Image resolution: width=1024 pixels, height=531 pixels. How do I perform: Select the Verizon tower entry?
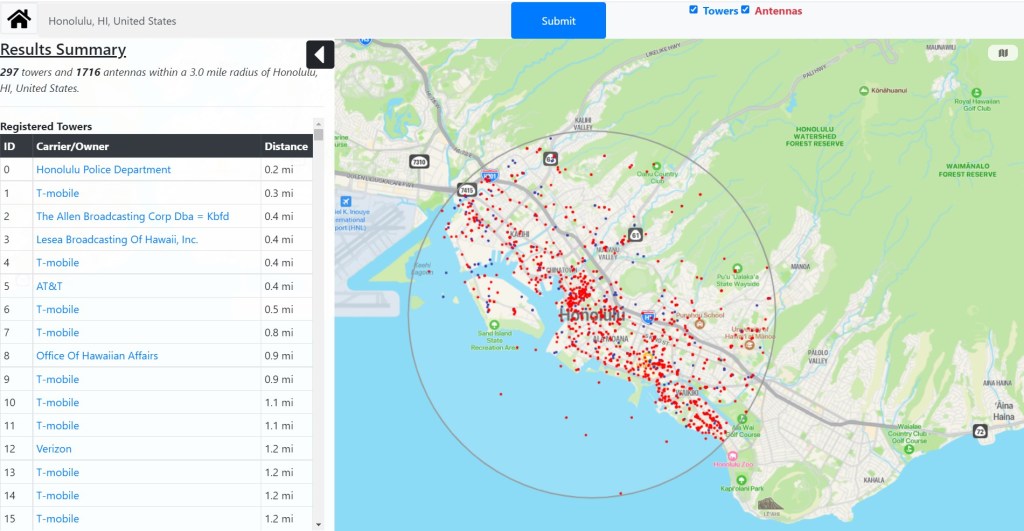[54, 449]
